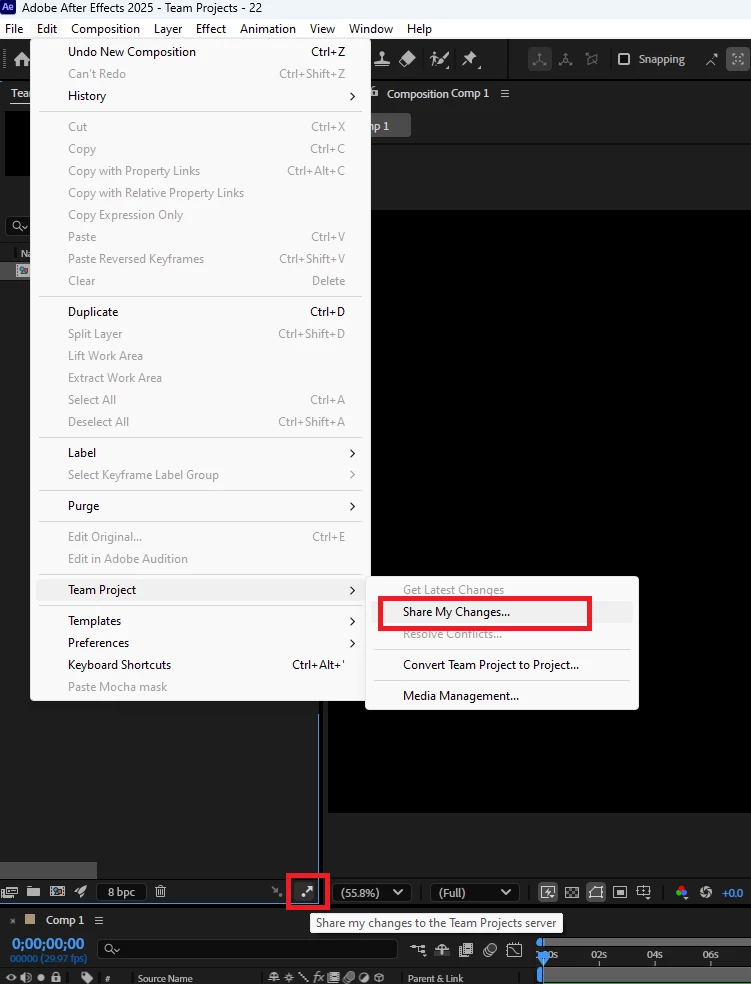
Task: Expand the Purge submenu
Action: click(200, 506)
